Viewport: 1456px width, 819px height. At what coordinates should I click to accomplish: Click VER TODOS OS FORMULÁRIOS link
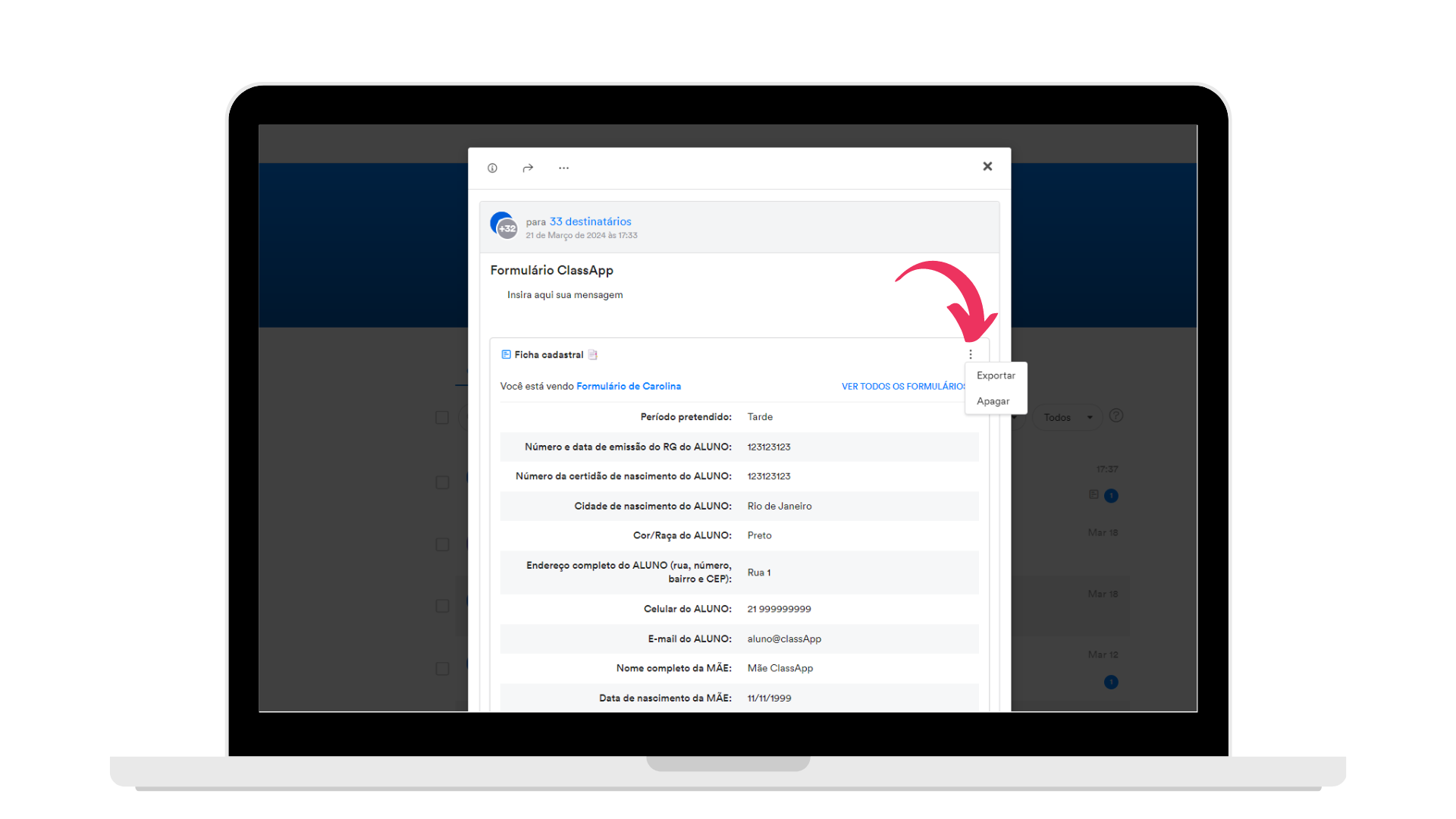click(x=903, y=387)
